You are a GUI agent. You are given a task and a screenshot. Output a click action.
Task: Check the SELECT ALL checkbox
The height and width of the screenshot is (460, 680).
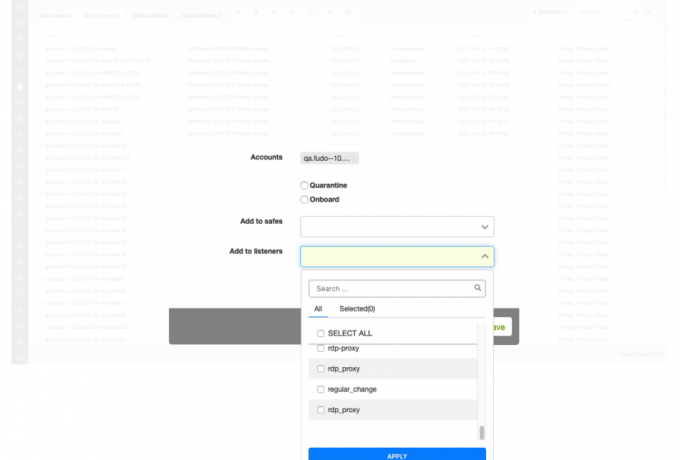point(320,333)
